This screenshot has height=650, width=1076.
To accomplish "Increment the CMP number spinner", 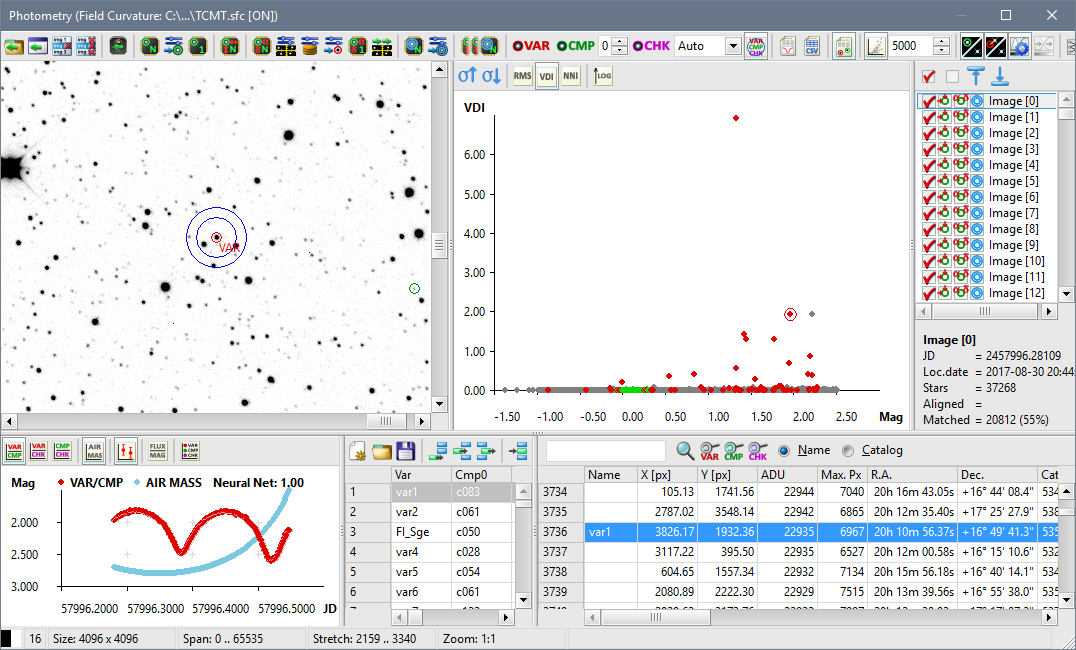I will tap(619, 42).
